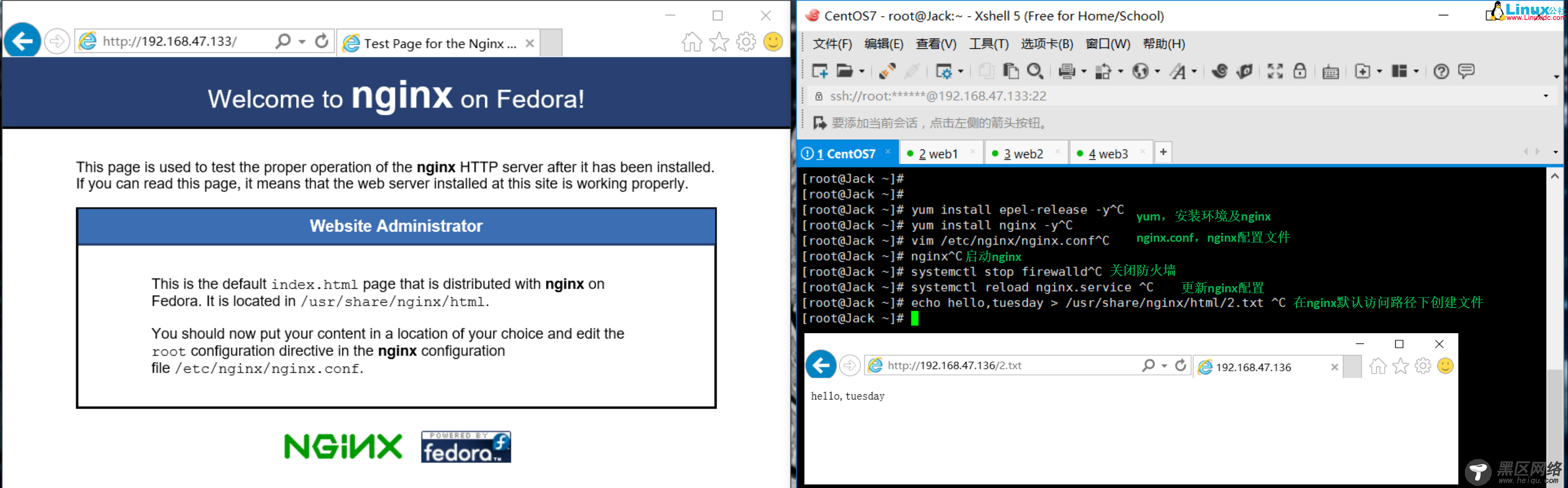Click the Back arrow in the nginx browser
The width and height of the screenshot is (1568, 488).
pyautogui.click(x=23, y=41)
